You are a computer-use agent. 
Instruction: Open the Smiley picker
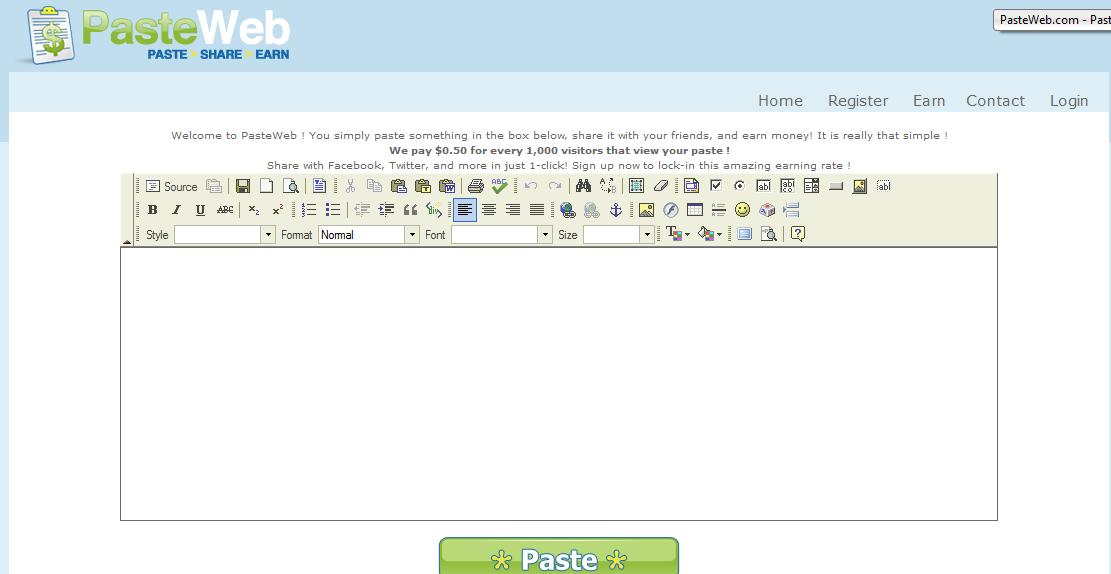tap(743, 210)
